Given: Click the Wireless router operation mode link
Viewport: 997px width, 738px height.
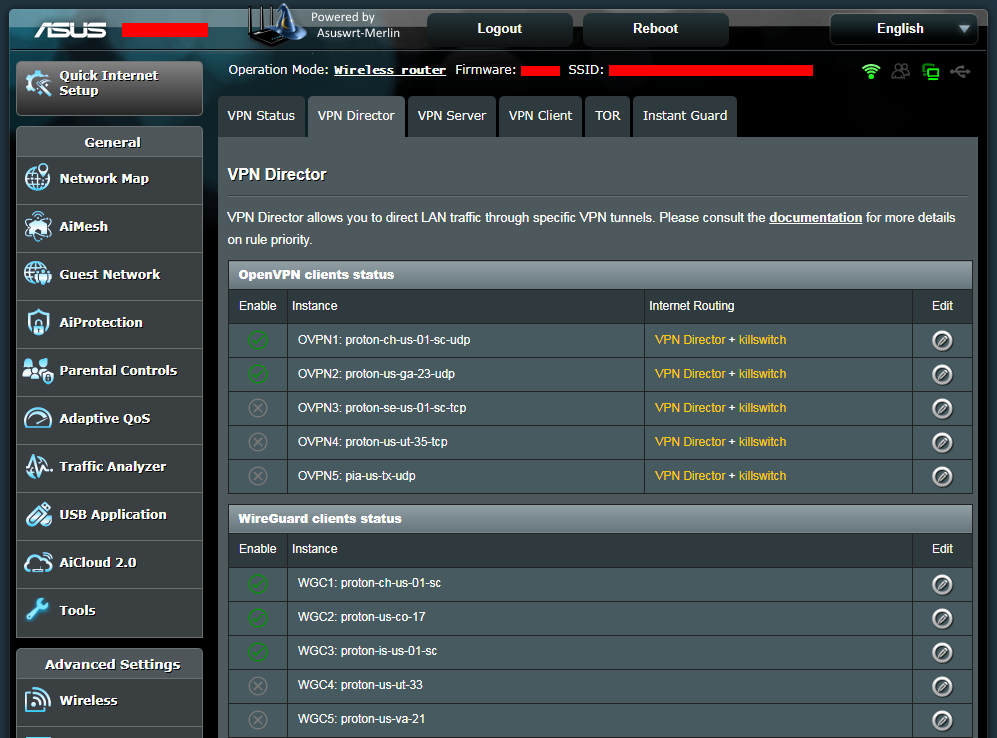Looking at the screenshot, I should [390, 70].
